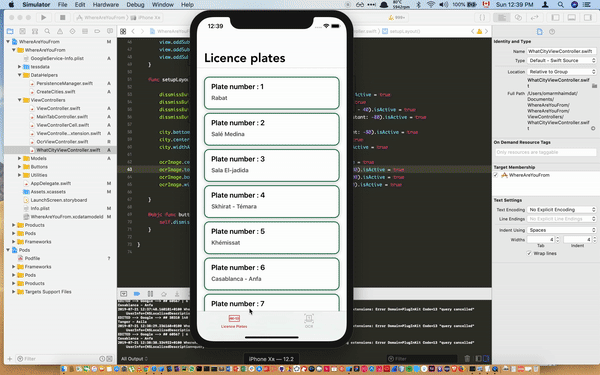Expand the Models folder
This screenshot has width=600, height=375.
tap(20, 158)
